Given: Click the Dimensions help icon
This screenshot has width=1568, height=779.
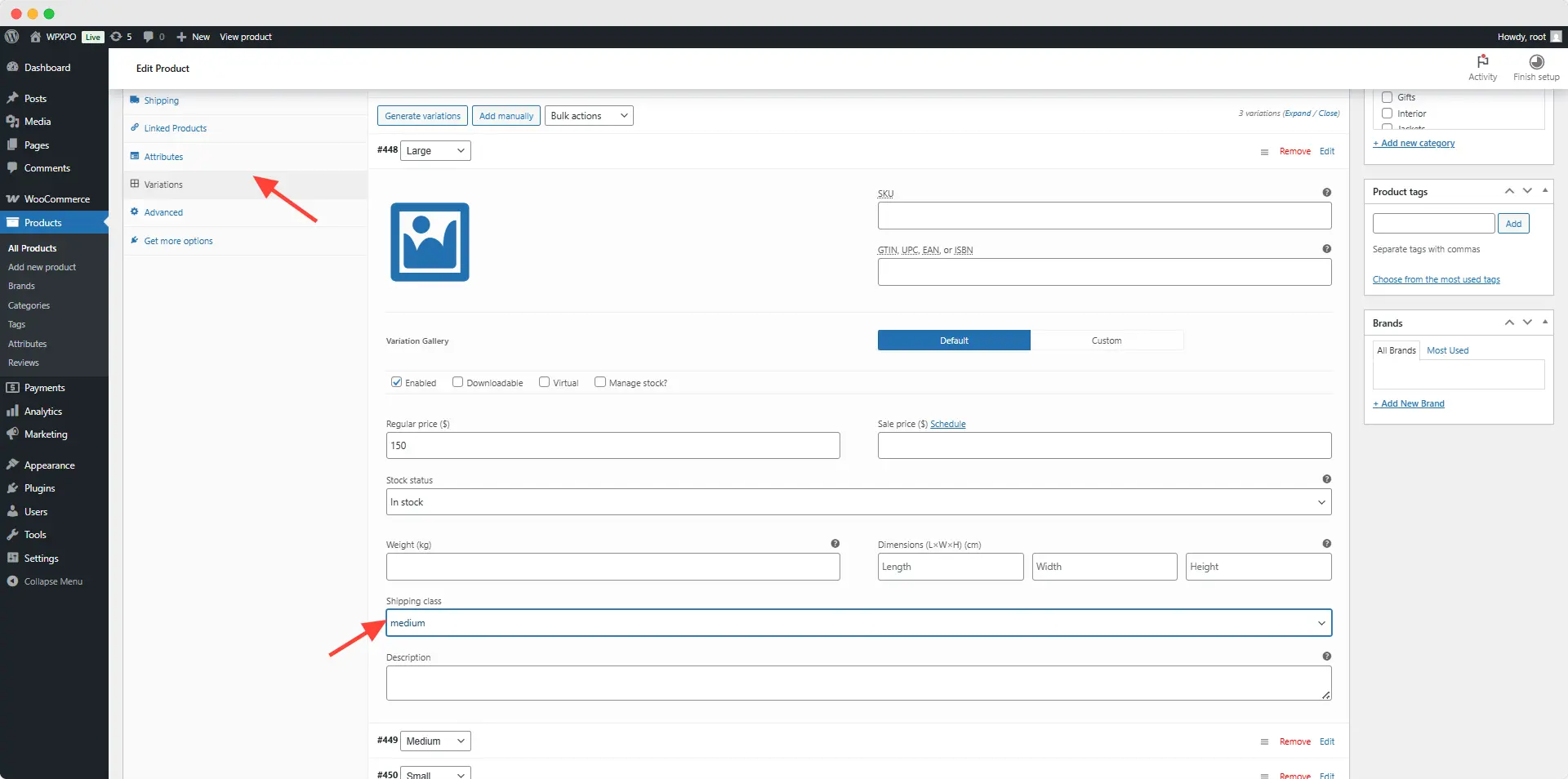Looking at the screenshot, I should (1326, 544).
